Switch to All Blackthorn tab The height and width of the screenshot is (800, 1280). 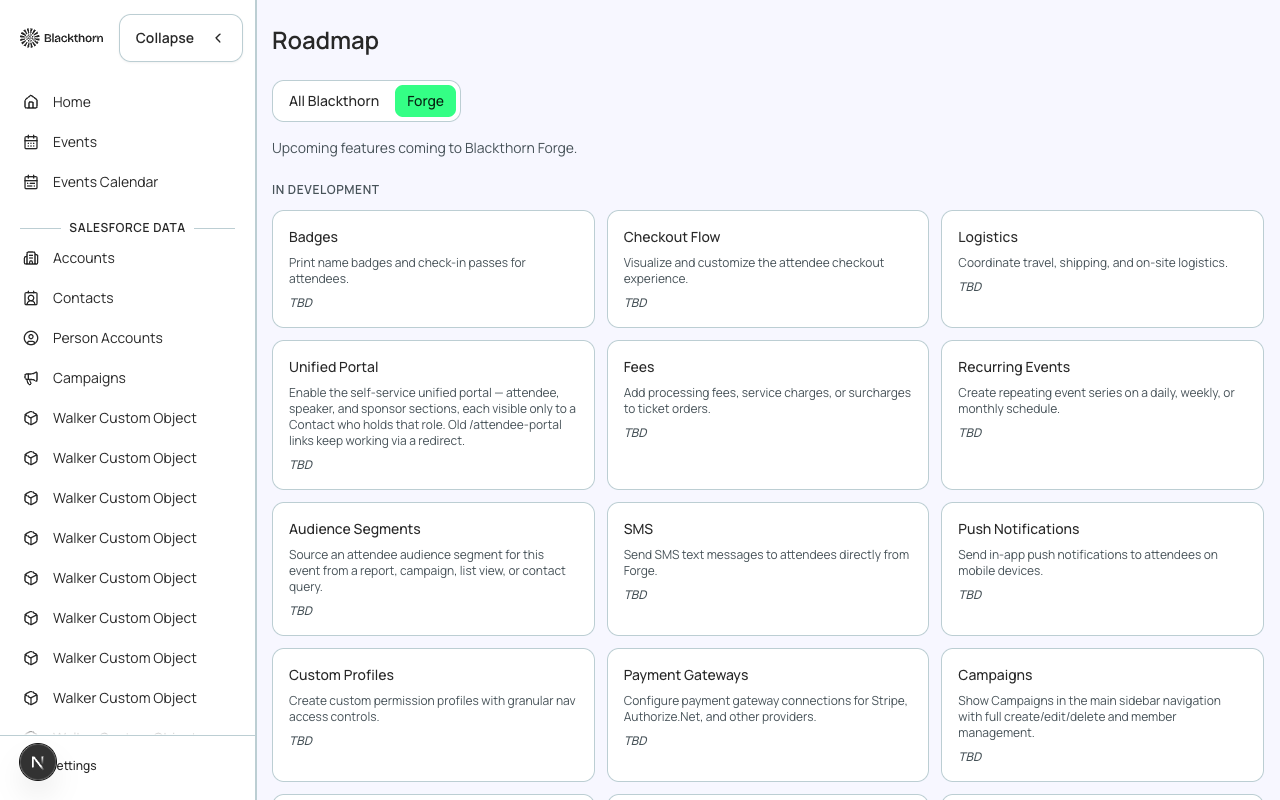click(x=334, y=101)
